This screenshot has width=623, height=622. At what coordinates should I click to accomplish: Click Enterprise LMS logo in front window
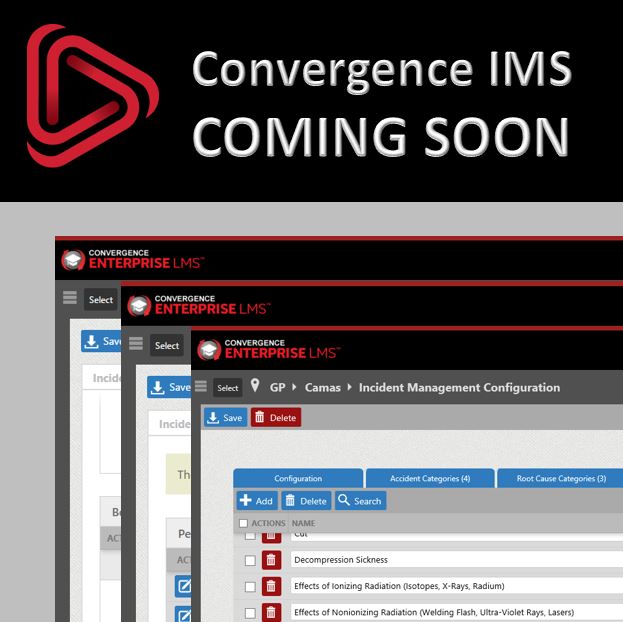pos(269,349)
